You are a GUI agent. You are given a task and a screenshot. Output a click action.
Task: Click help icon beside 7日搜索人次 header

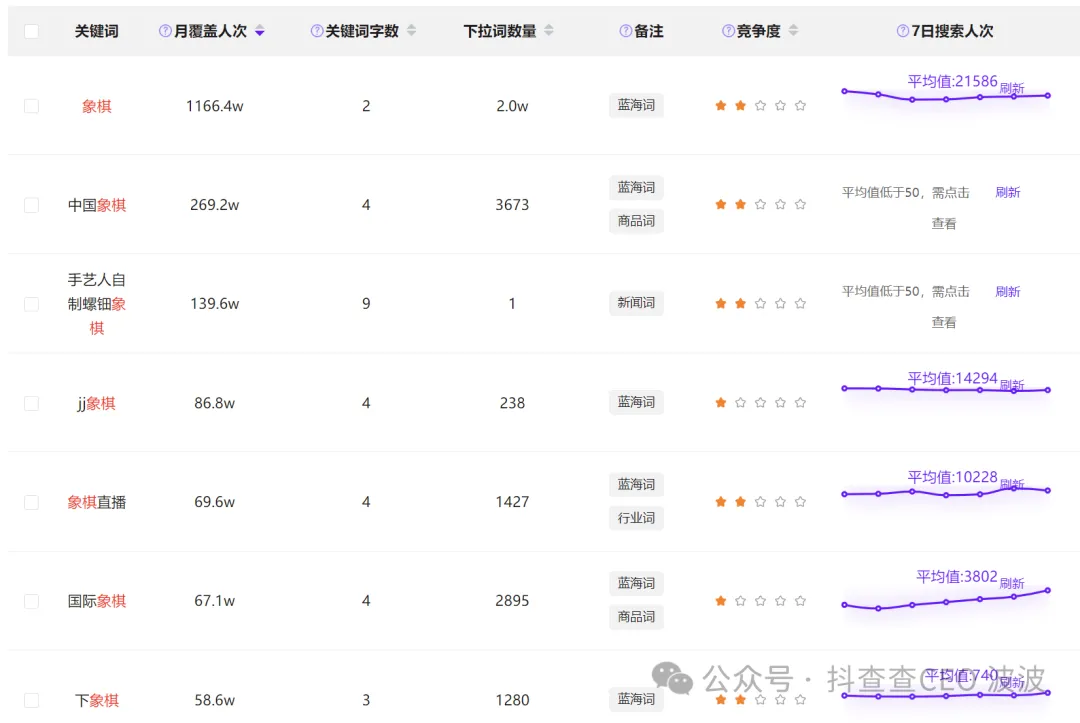click(x=903, y=31)
